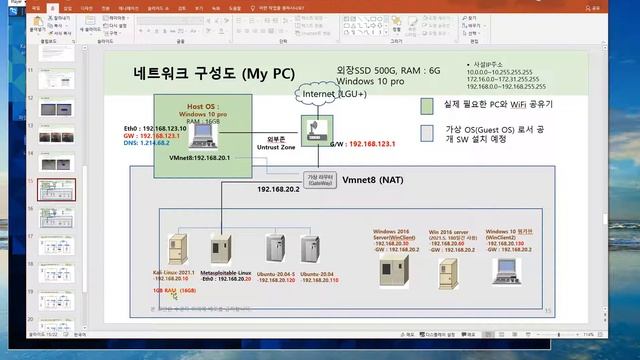Click the 'VMnet8:192.168.20.1' text
Image resolution: width=640 pixels, height=360 pixels.
point(200,158)
